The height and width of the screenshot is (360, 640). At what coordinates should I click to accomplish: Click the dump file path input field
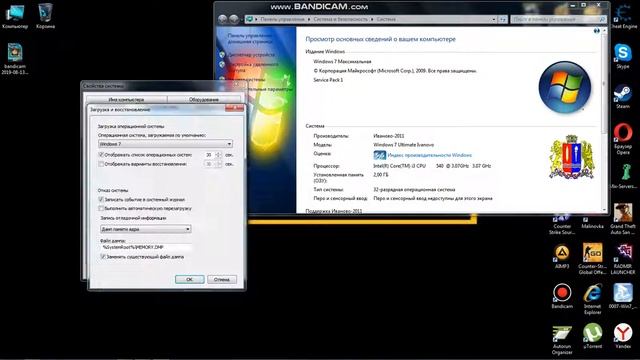pos(146,247)
